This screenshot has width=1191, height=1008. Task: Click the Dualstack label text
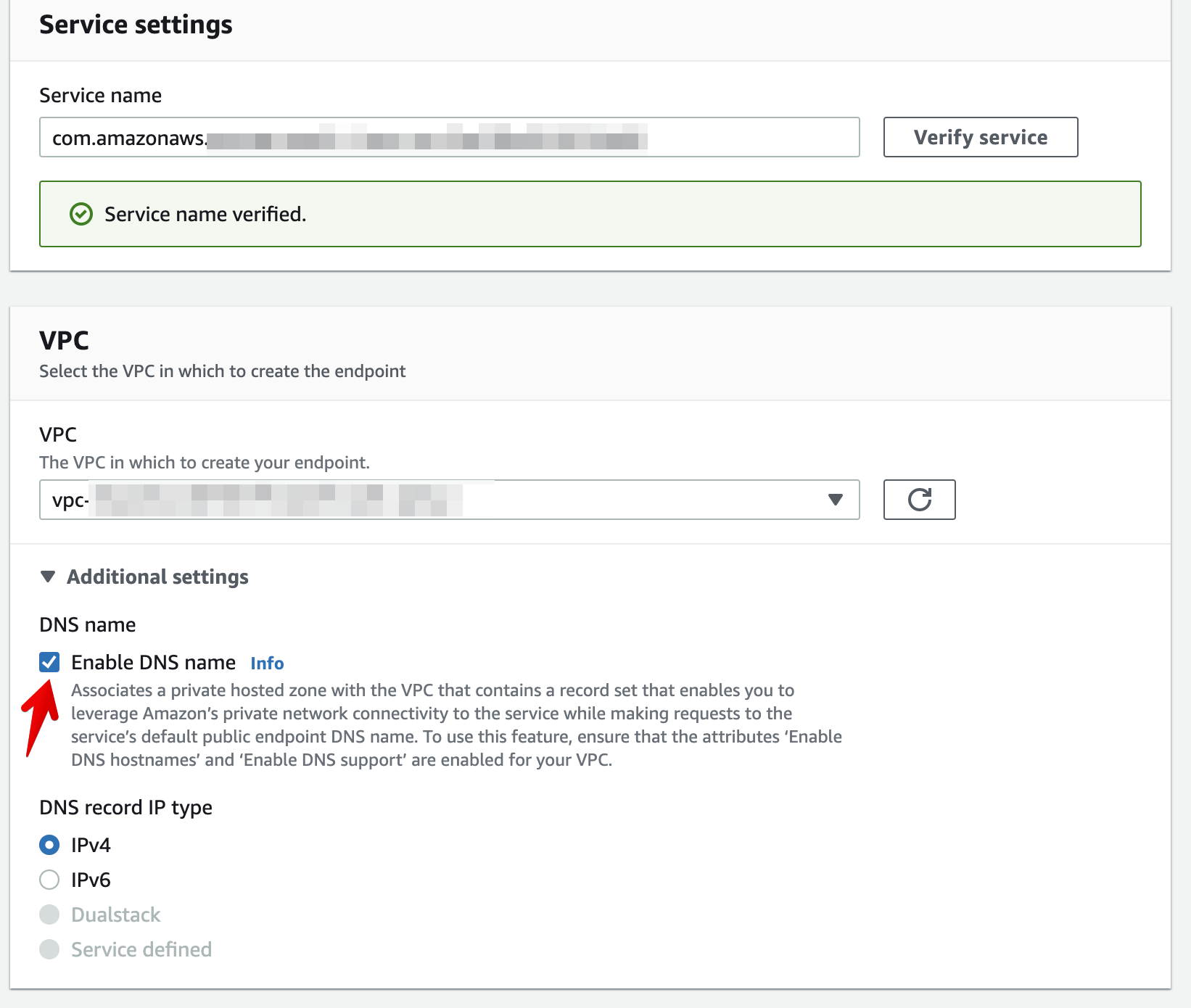[x=115, y=914]
